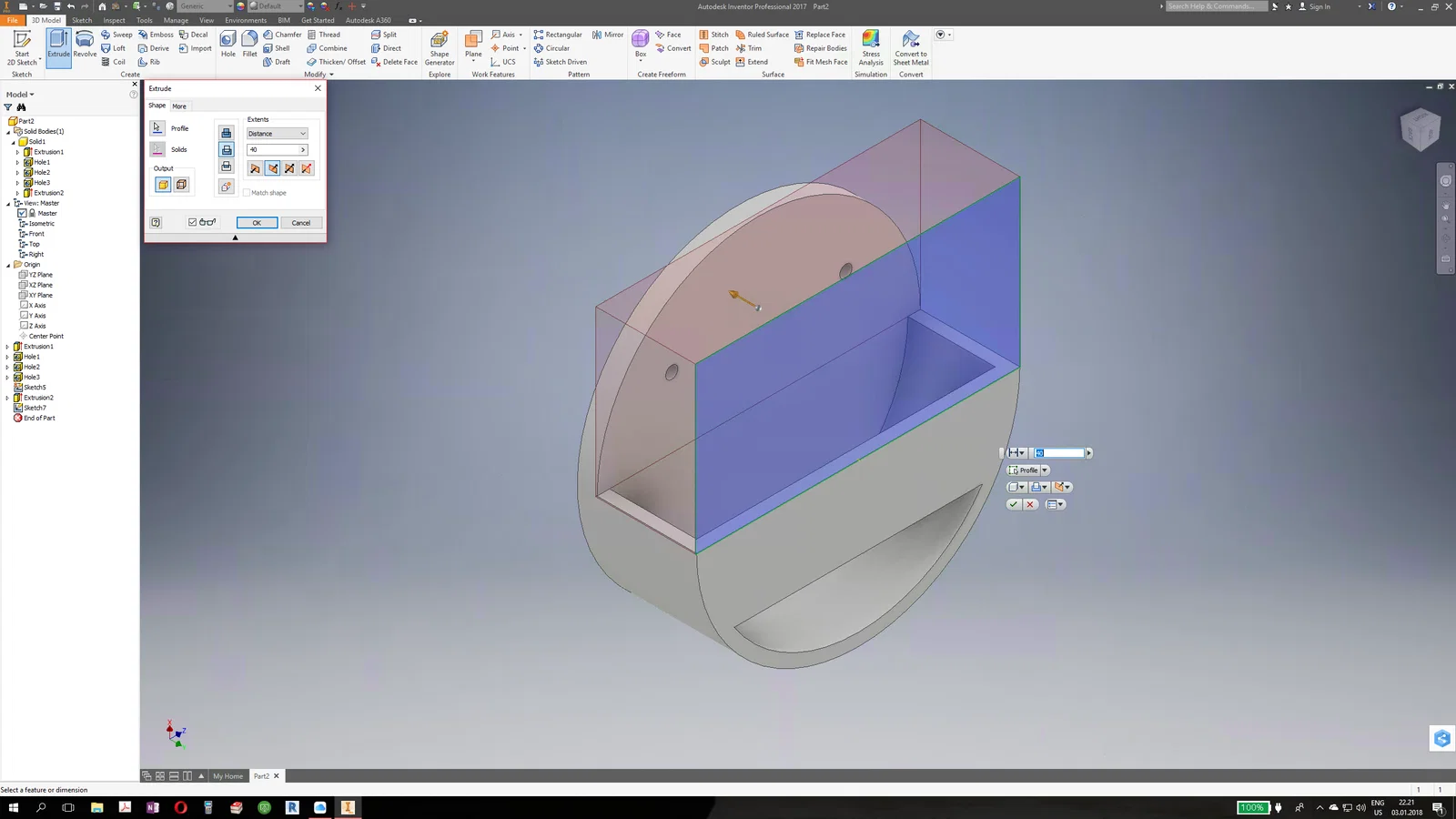The image size is (1456, 819).
Task: Open the Model browser dropdown
Action: 20,95
